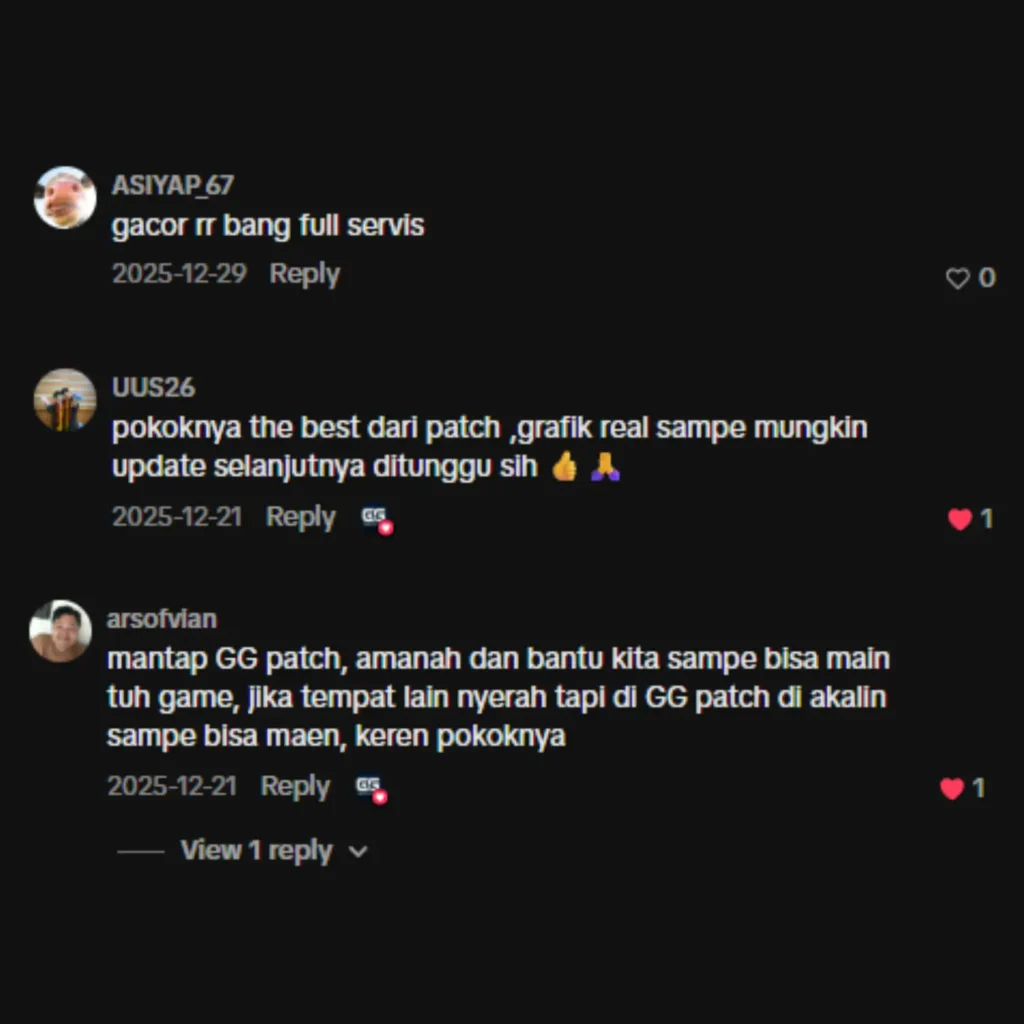Open the arsofvian username link

coord(161,619)
